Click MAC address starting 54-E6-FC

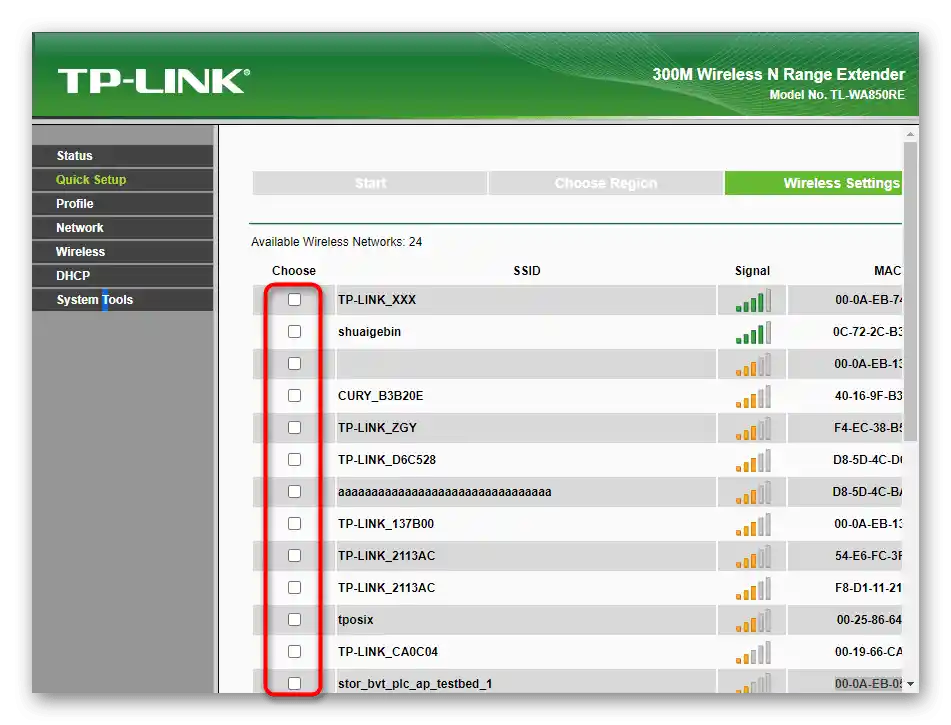[869, 556]
